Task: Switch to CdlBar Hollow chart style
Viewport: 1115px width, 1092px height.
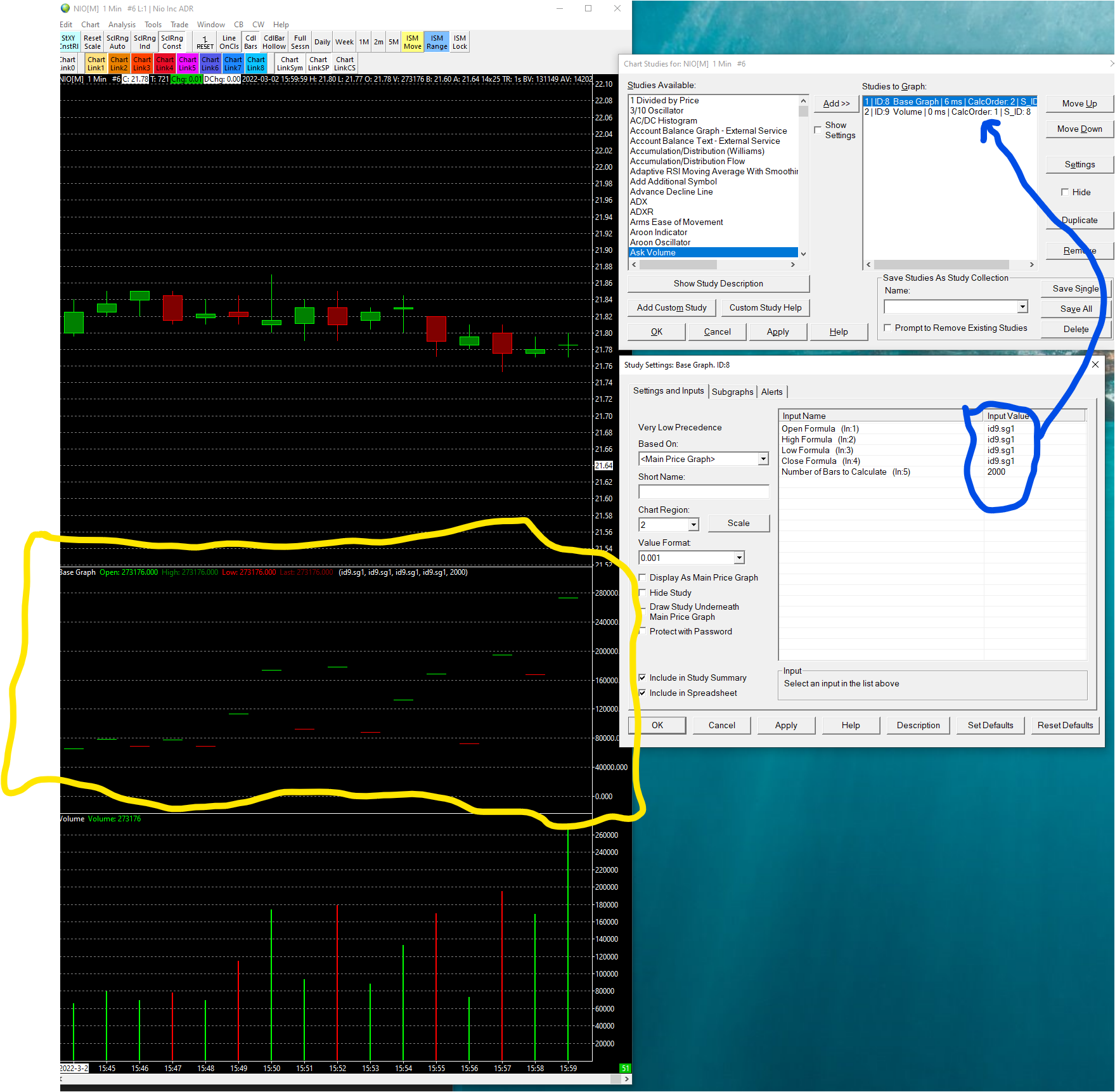Action: coord(274,42)
